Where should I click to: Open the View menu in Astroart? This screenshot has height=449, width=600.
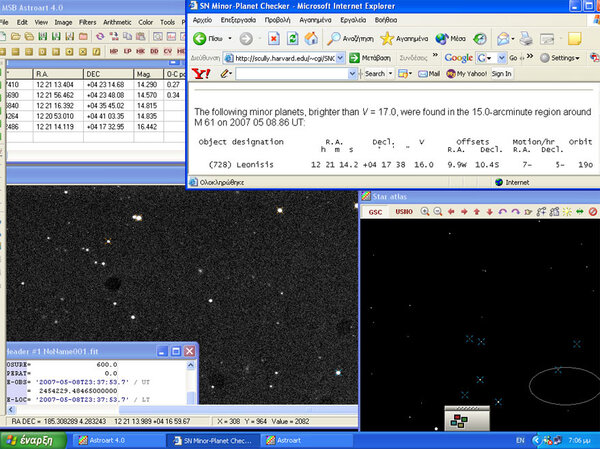[41, 22]
